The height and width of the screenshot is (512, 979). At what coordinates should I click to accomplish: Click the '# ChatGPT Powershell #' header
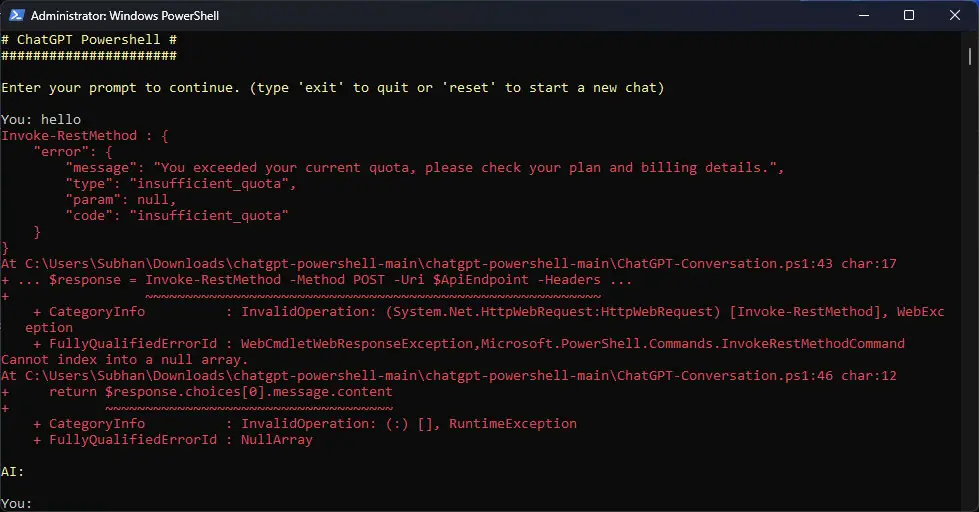[89, 39]
